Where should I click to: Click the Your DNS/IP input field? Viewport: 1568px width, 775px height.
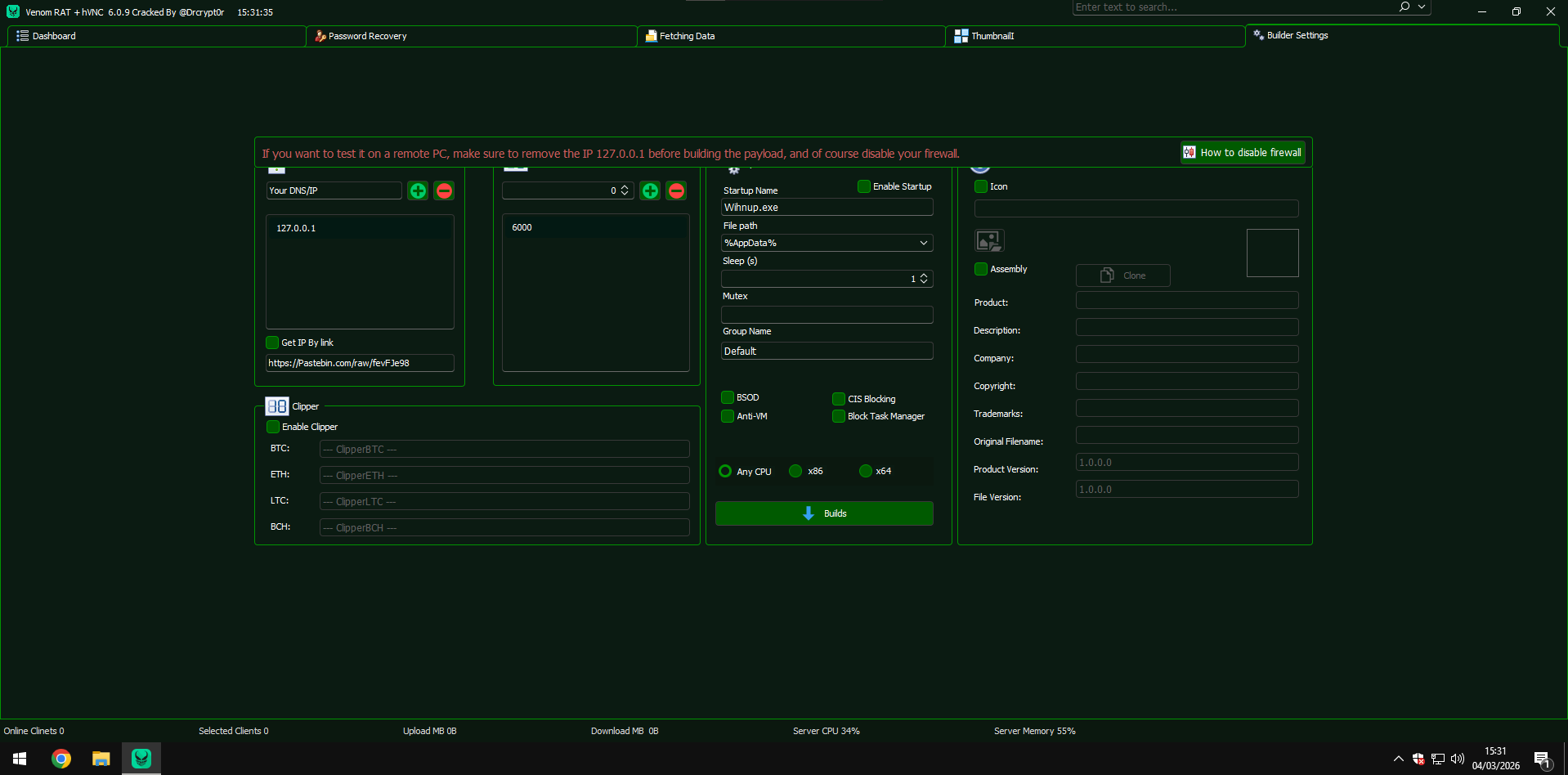point(334,190)
